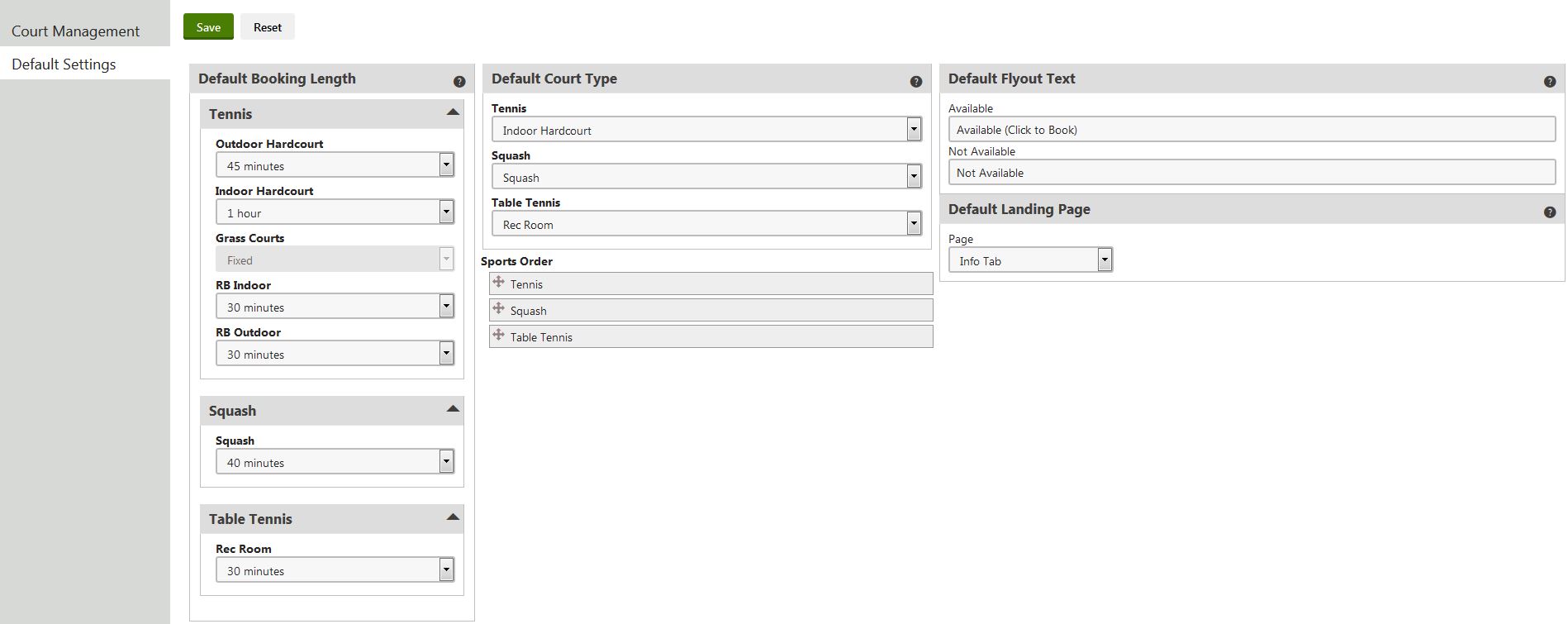Viewport: 1568px width, 624px height.
Task: Click help icon for Default Court Type
Action: tap(915, 82)
